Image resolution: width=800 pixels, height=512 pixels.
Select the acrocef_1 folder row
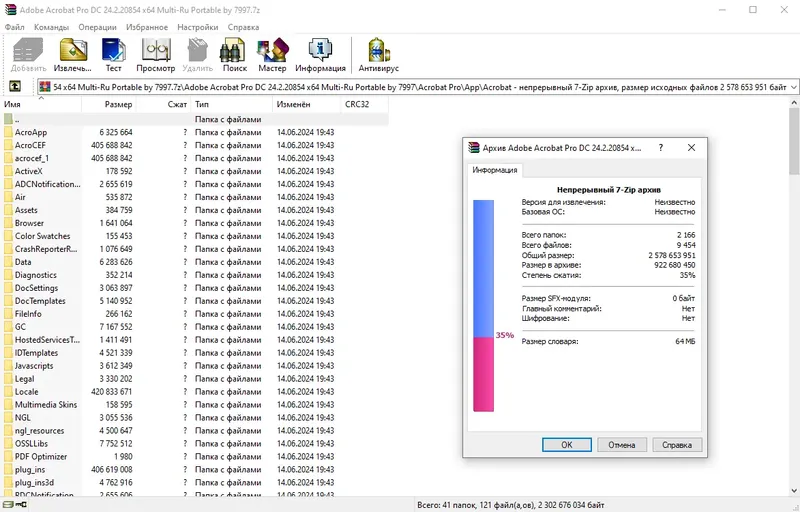click(x=194, y=158)
